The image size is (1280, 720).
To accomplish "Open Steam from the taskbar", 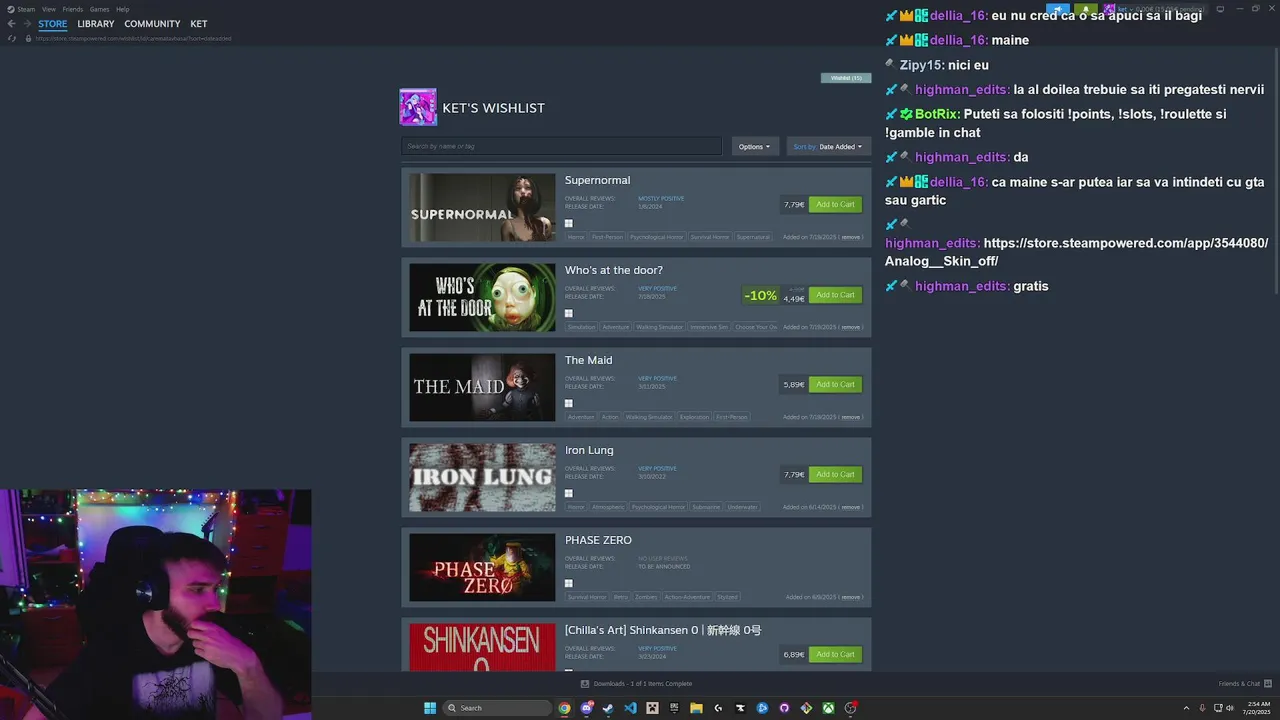I will click(608, 708).
